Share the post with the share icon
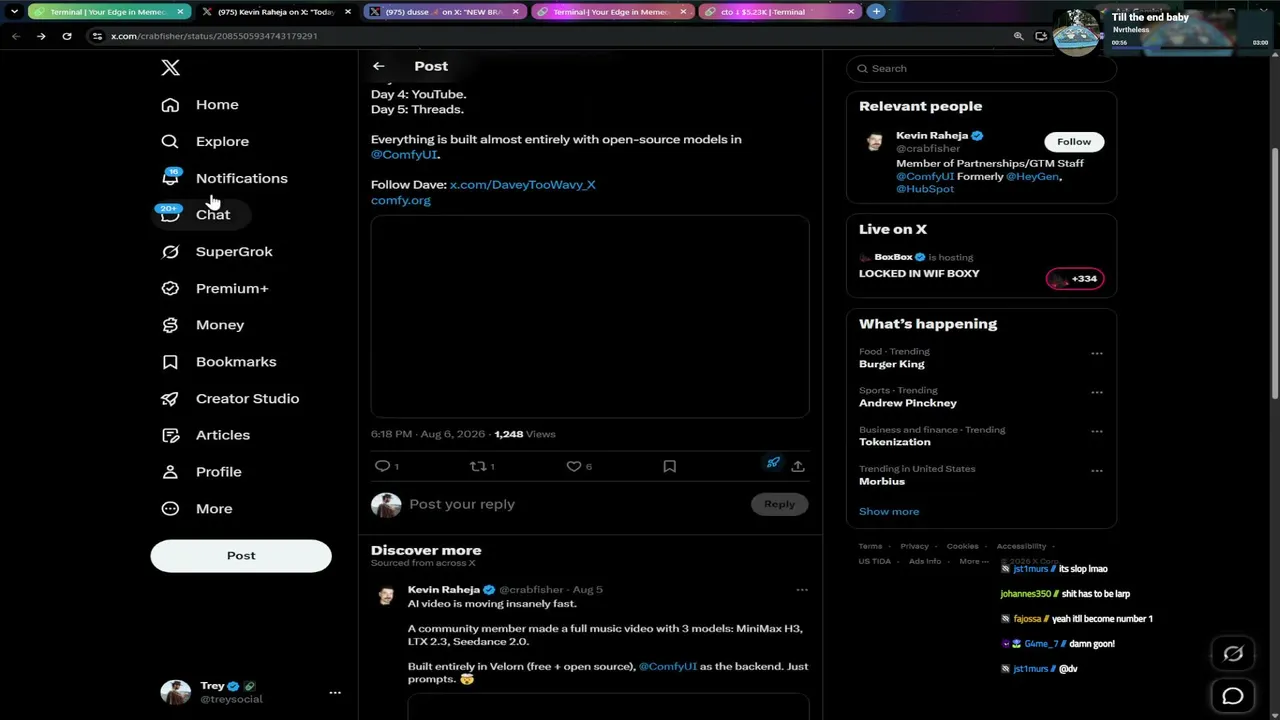 (x=798, y=466)
